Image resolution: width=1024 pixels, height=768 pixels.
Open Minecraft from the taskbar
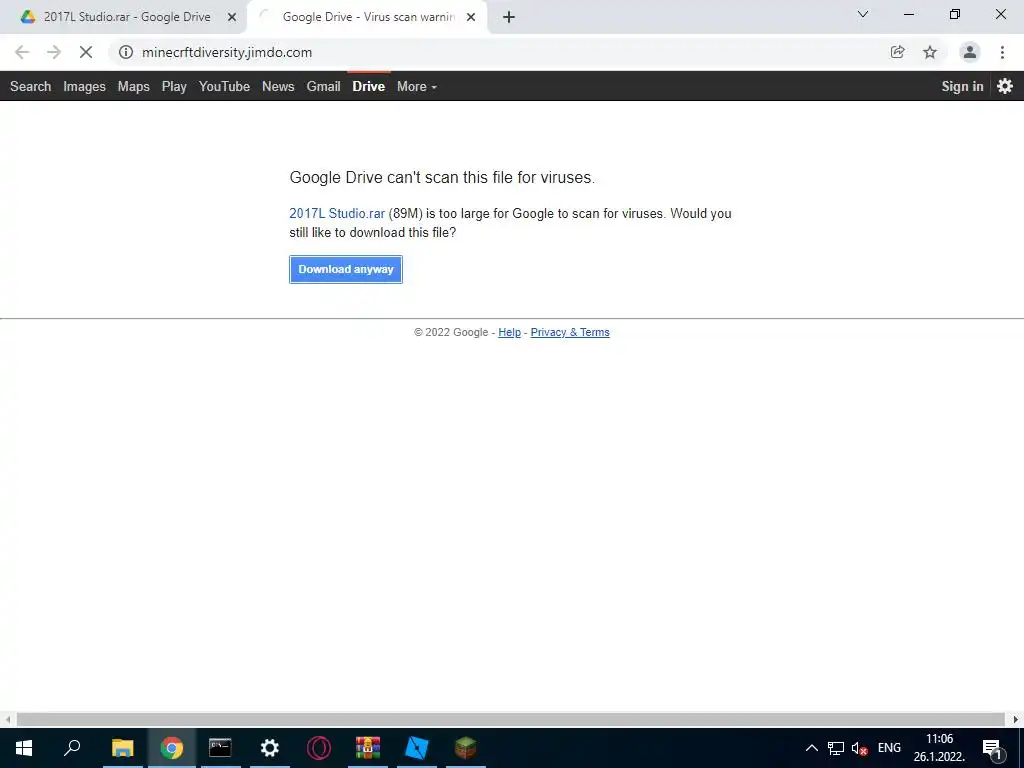[466, 748]
